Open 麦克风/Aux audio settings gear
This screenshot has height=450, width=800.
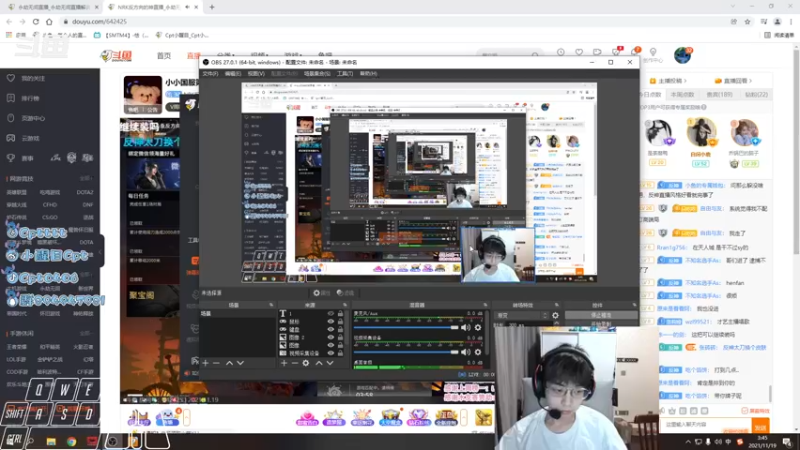tap(478, 328)
